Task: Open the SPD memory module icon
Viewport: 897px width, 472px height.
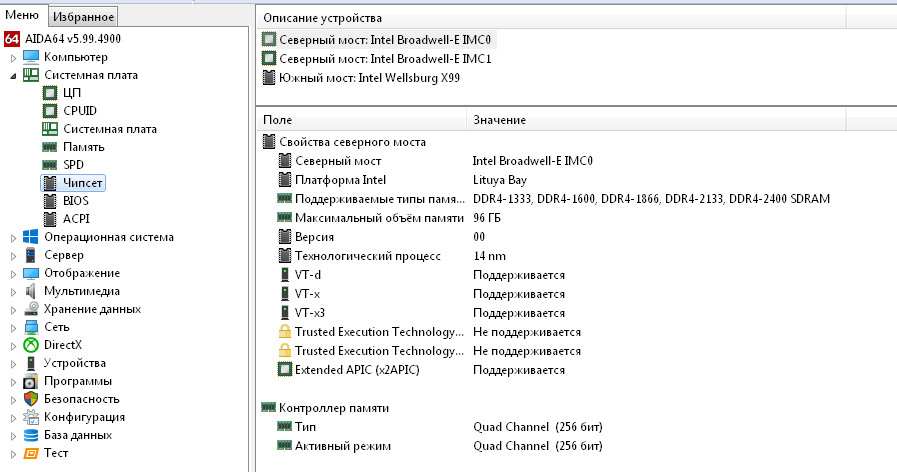Action: coord(50,165)
